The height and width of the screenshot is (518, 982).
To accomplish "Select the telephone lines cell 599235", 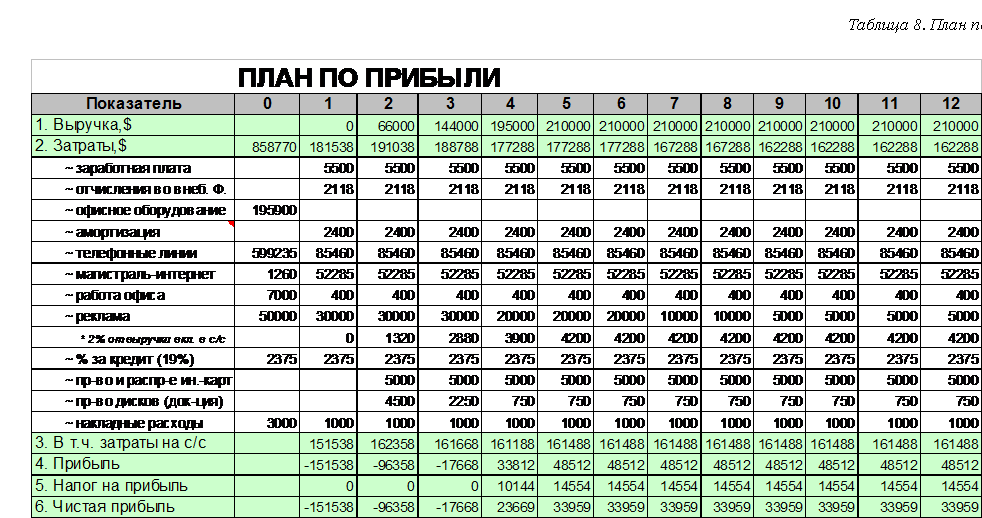I will 267,253.
